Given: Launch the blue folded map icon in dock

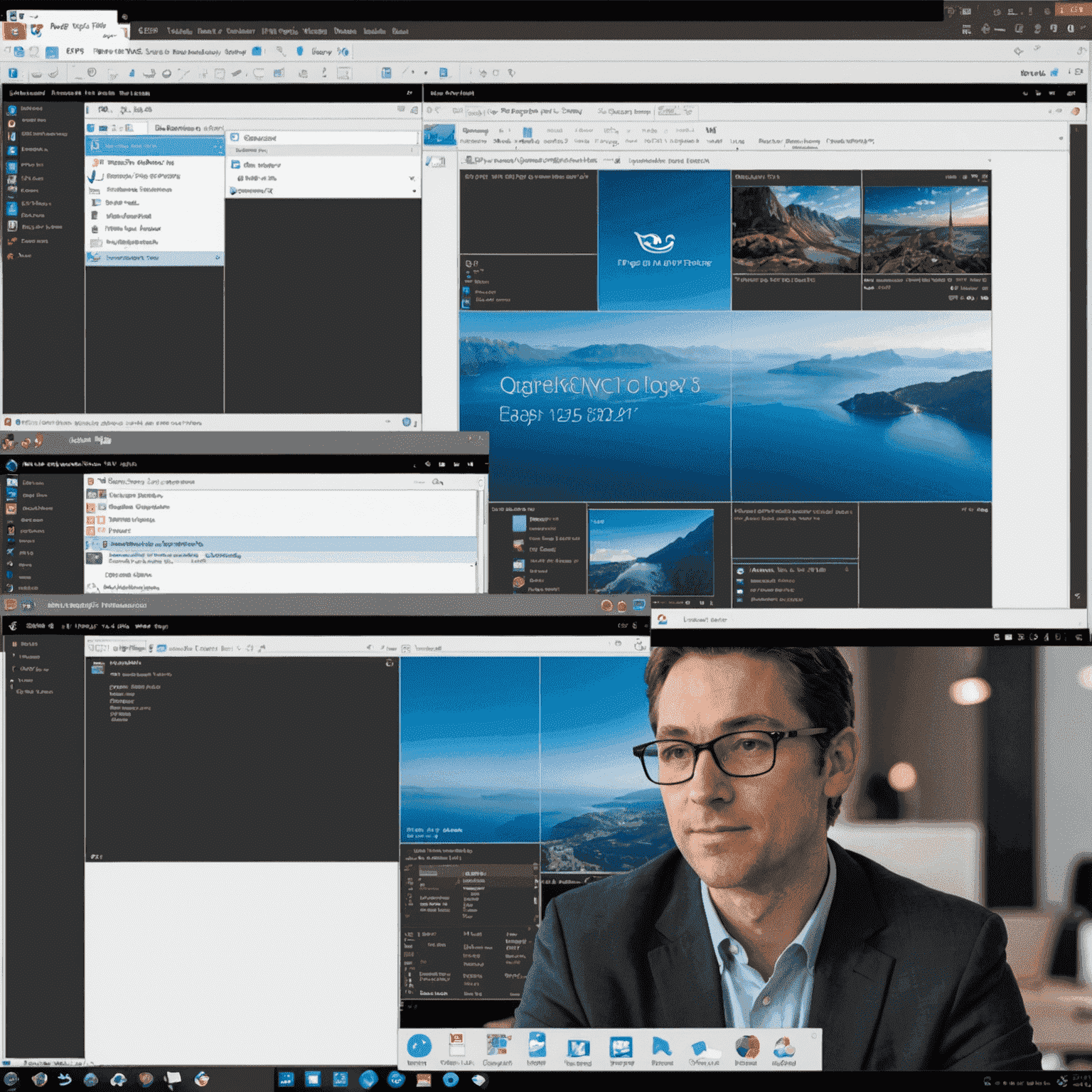Looking at the screenshot, I should click(x=578, y=1048).
